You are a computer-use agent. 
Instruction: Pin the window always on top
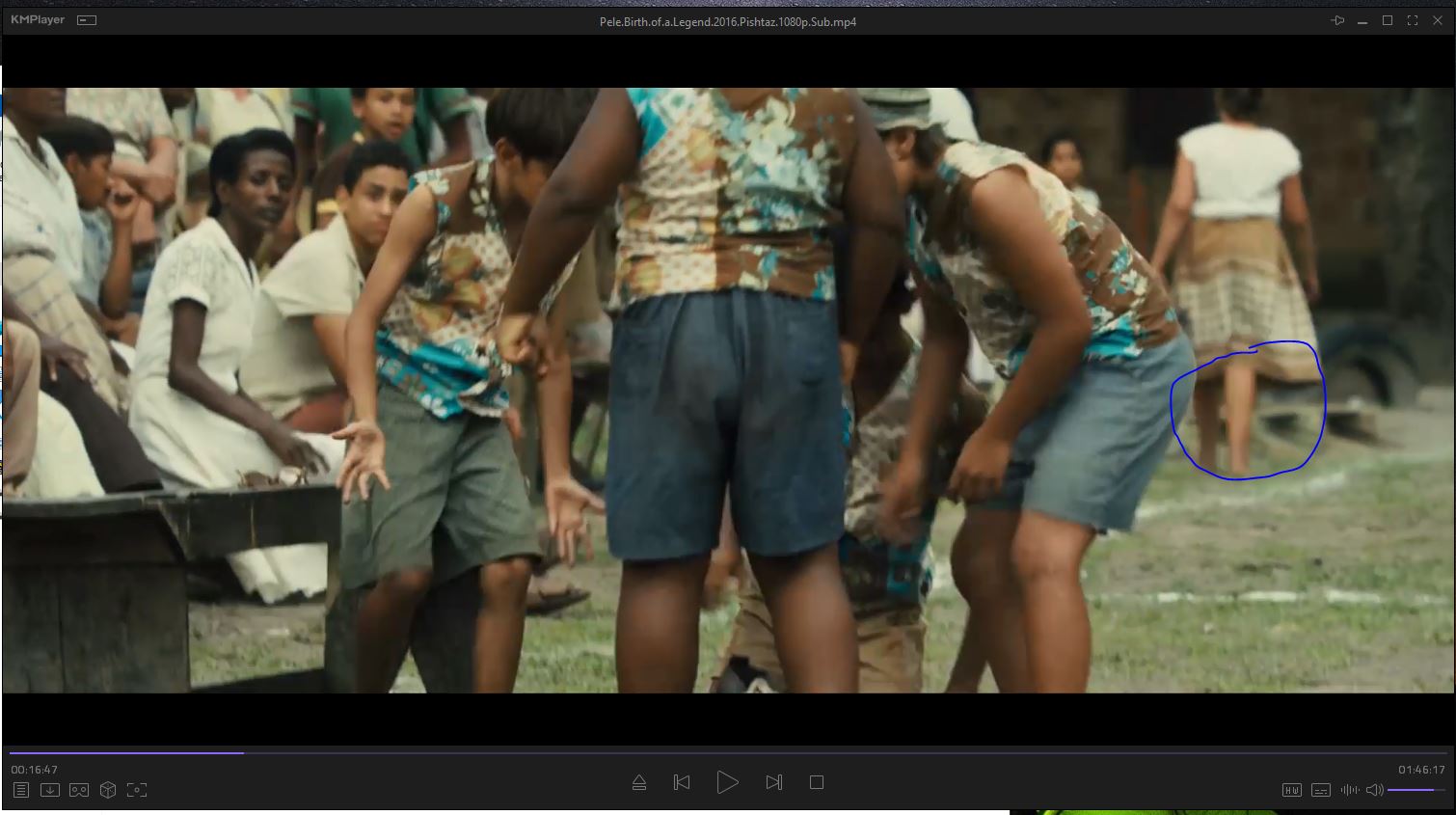pyautogui.click(x=1337, y=20)
